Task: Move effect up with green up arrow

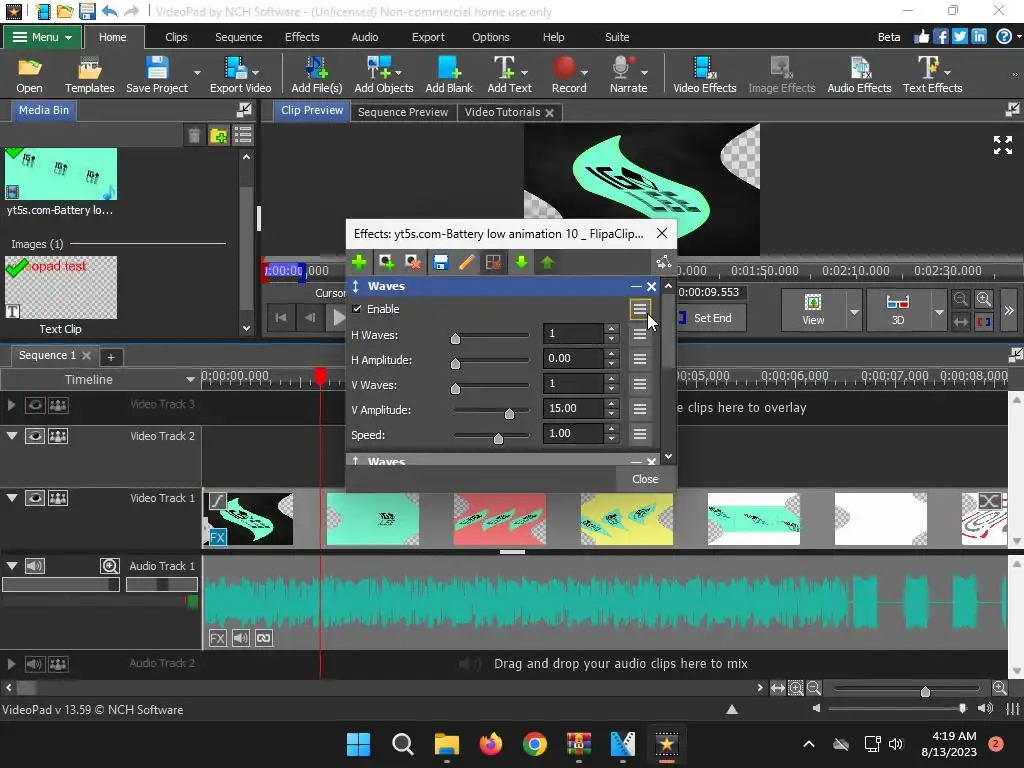Action: pos(547,263)
